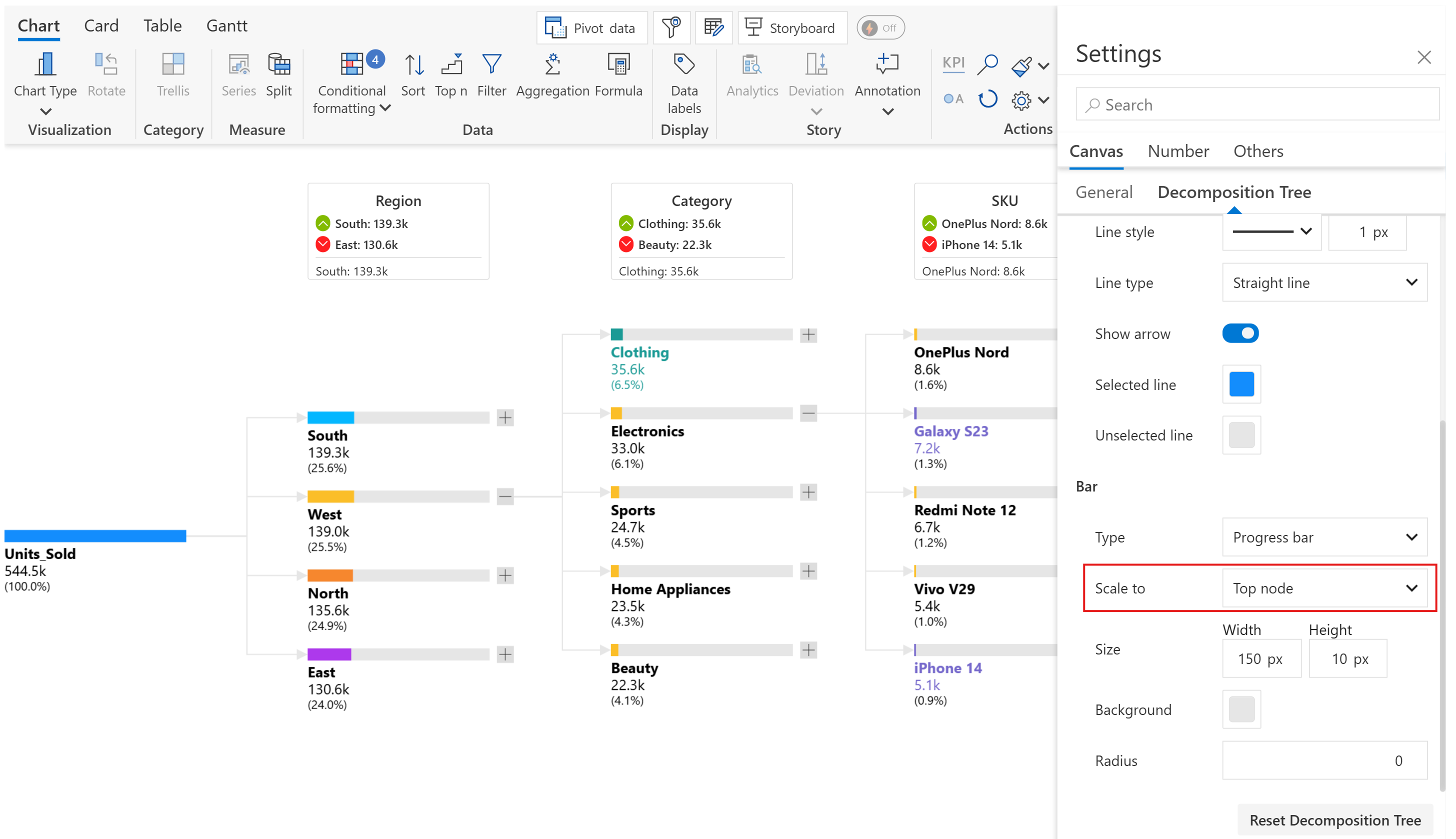Open the Scale to dropdown
1456x839 pixels.
1324,588
